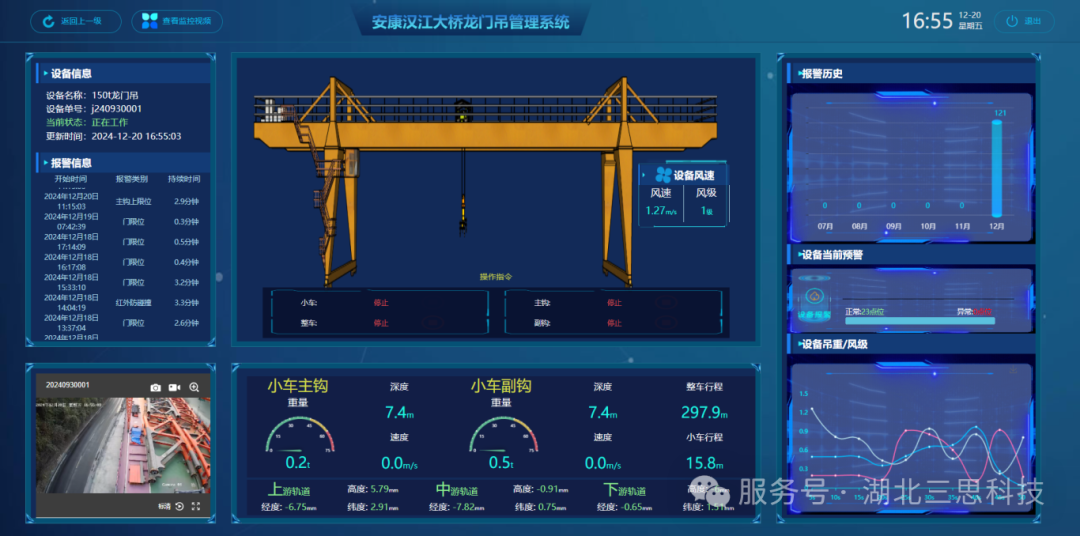Click the 设备吊重/风级 panel header
This screenshot has width=1080, height=536.
833,344
